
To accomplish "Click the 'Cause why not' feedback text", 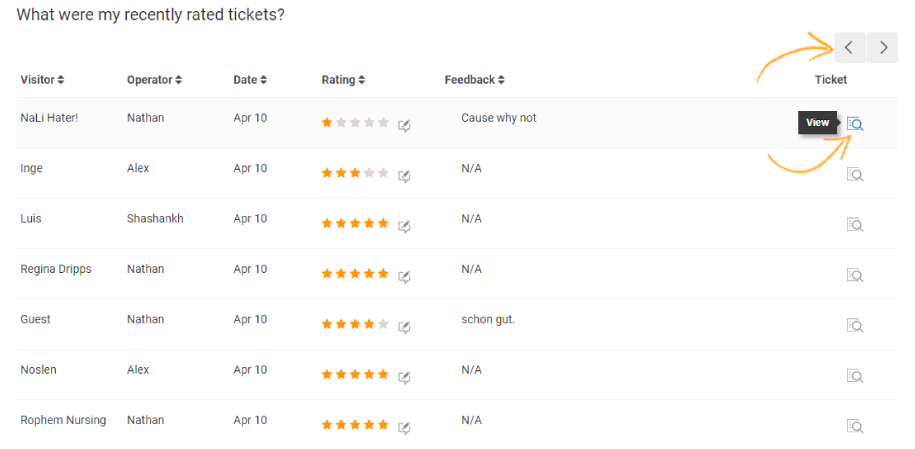I will coord(499,118).
